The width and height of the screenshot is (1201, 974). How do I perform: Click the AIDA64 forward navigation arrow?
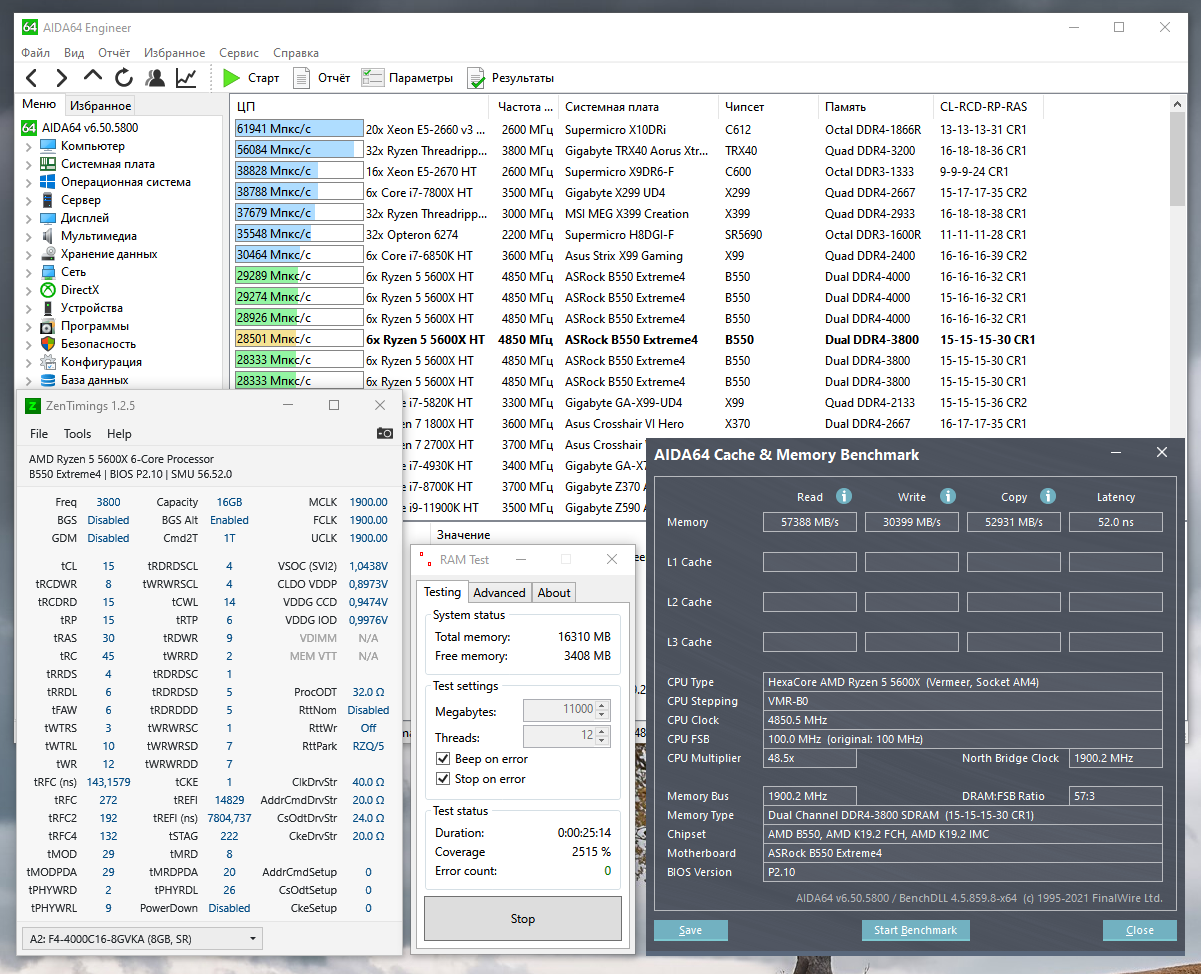pos(62,78)
